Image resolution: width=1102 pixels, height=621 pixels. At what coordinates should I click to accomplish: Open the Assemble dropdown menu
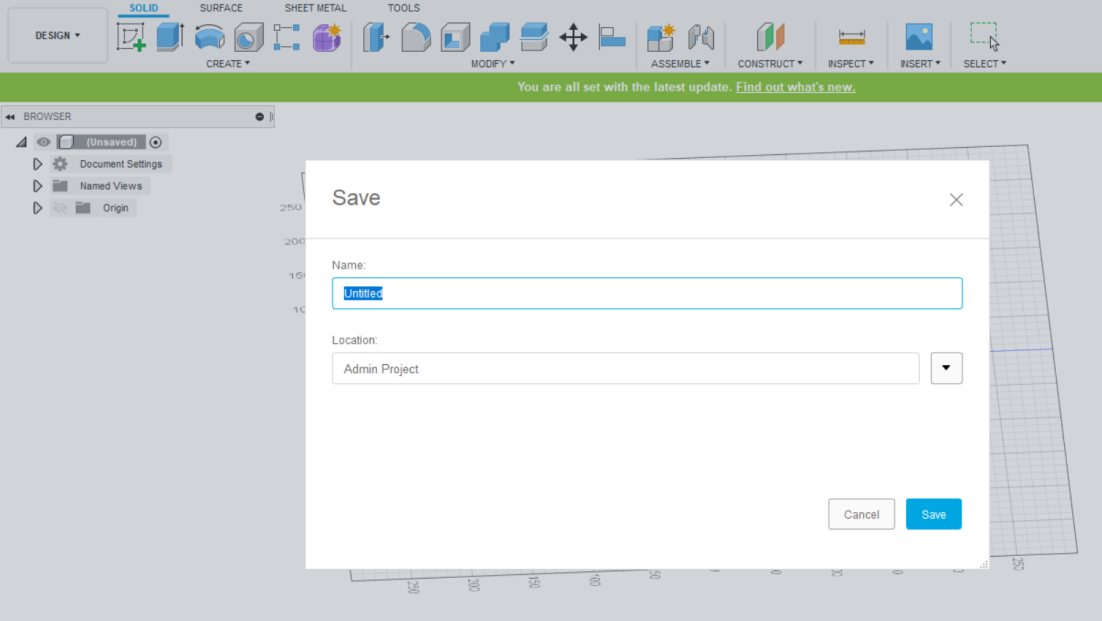coord(680,63)
